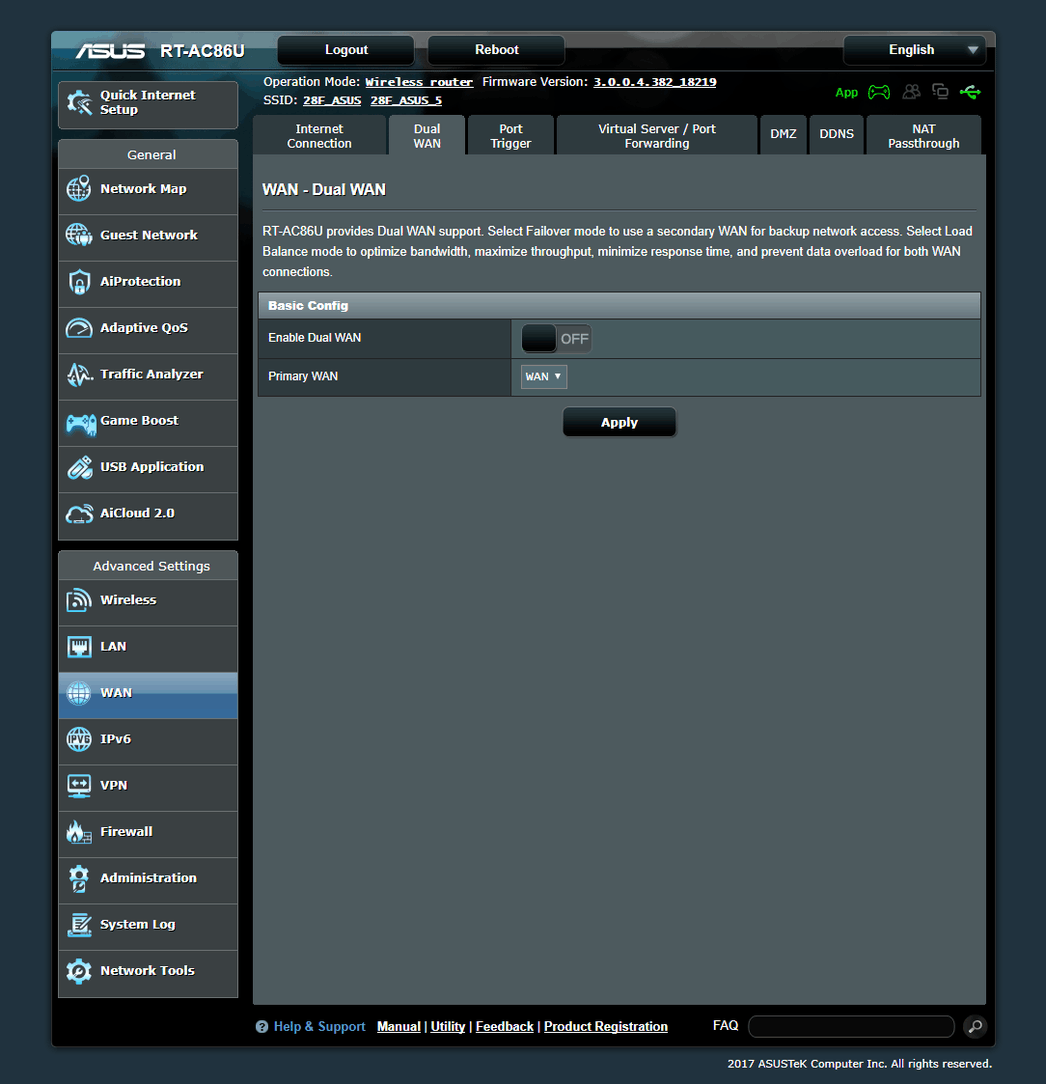Click the Logout button
This screenshot has width=1046, height=1084.
[x=346, y=50]
